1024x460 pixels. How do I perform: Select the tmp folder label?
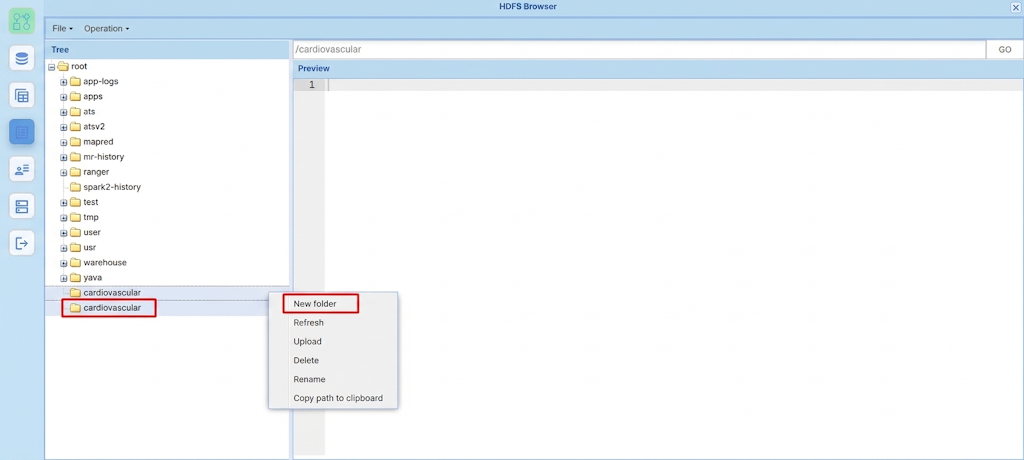(91, 217)
